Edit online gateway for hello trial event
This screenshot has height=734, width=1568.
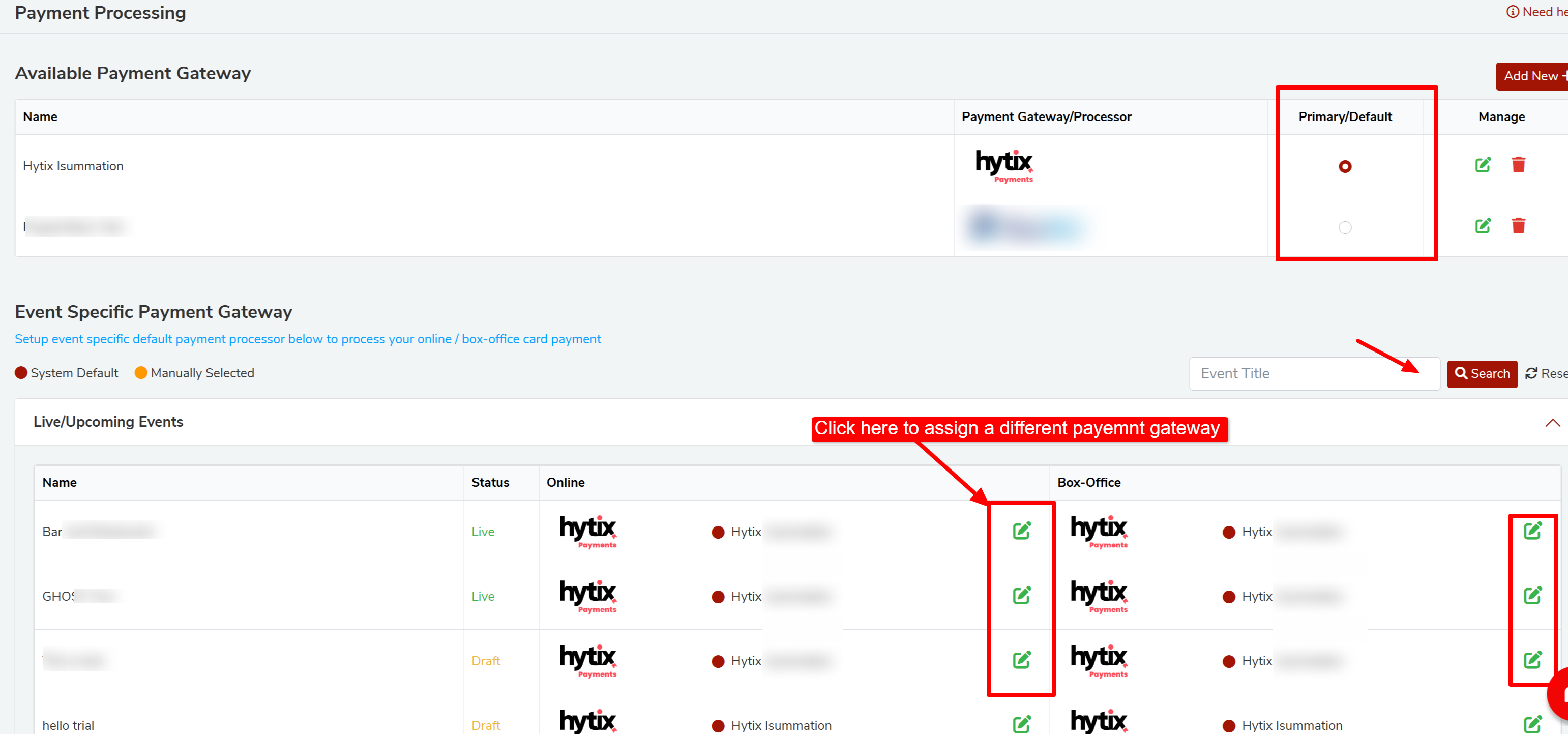pos(1021,724)
